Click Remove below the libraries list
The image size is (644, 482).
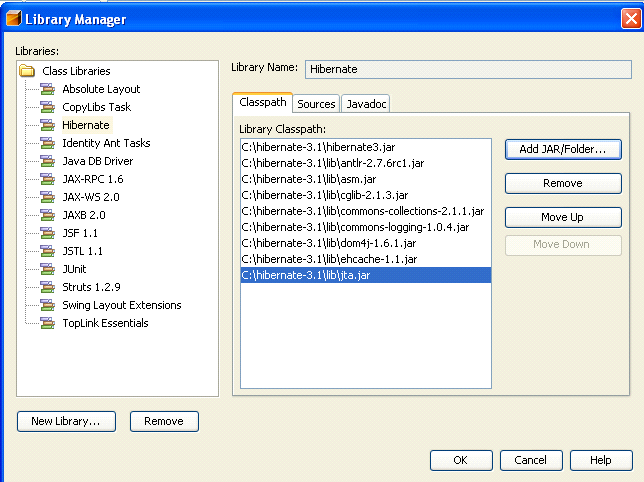(164, 421)
